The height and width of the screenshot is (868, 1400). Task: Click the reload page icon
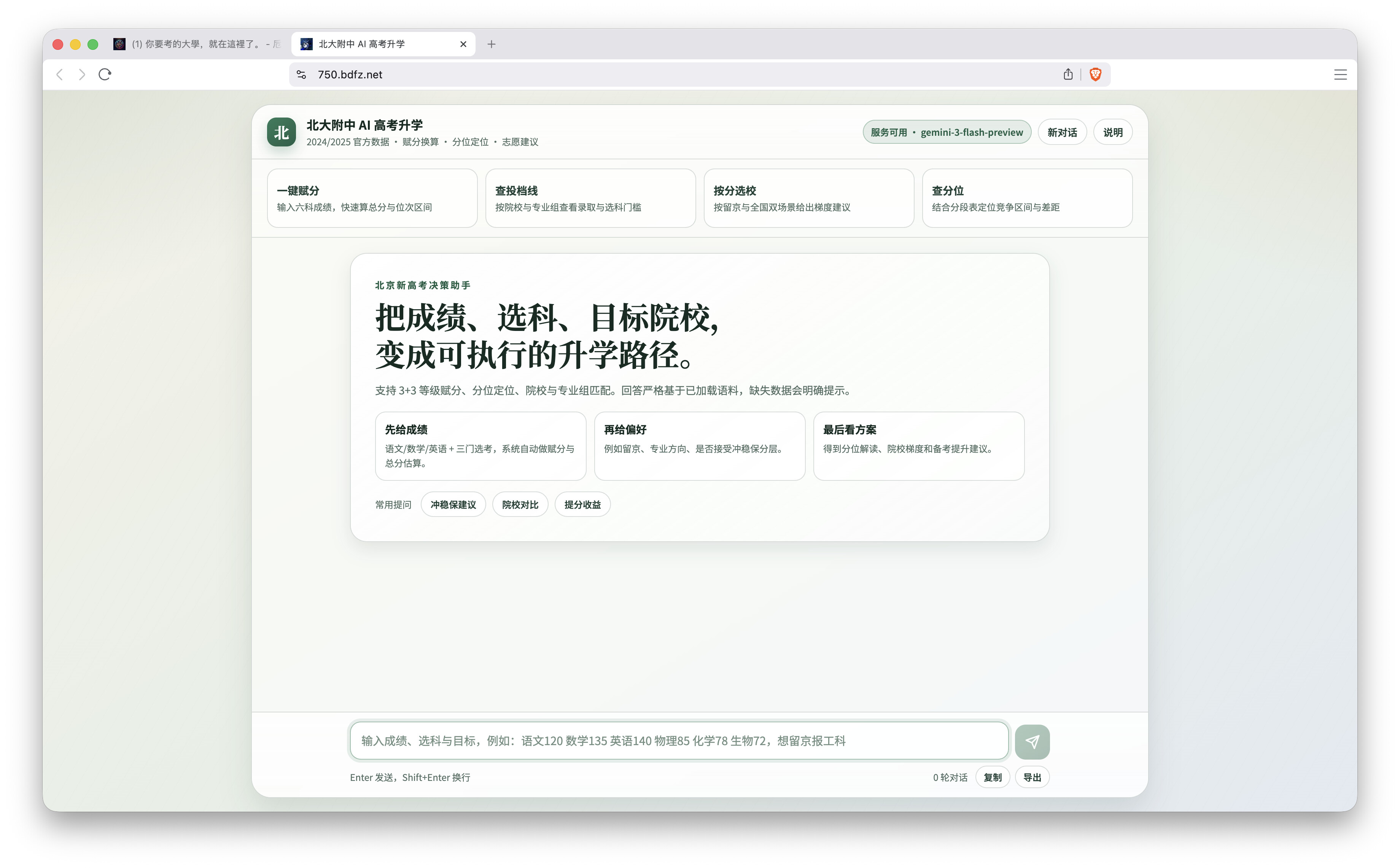105,75
